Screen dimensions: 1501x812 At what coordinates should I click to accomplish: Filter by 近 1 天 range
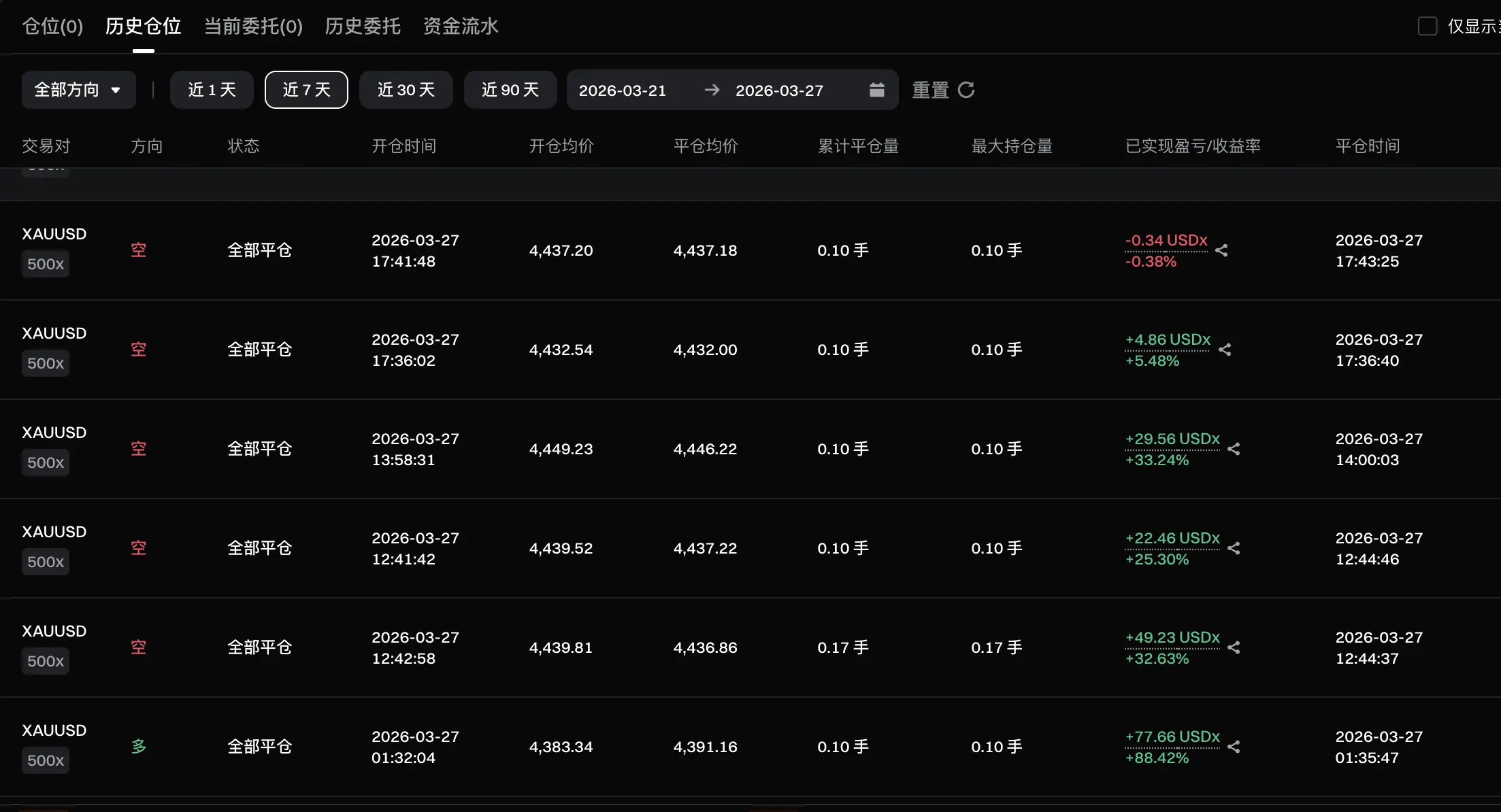point(212,90)
